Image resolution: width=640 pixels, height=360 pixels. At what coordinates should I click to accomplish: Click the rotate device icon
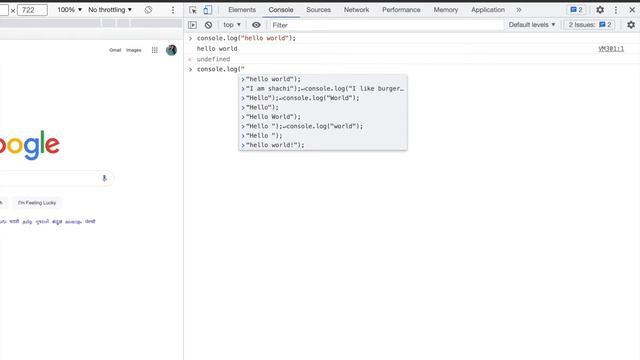coord(148,10)
